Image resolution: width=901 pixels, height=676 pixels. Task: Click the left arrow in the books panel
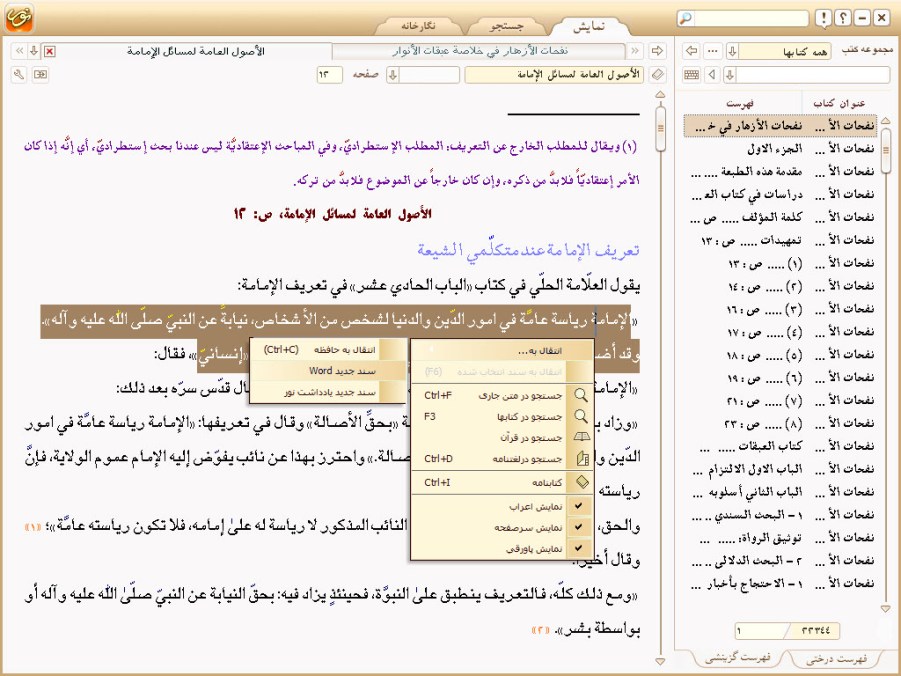[x=692, y=51]
